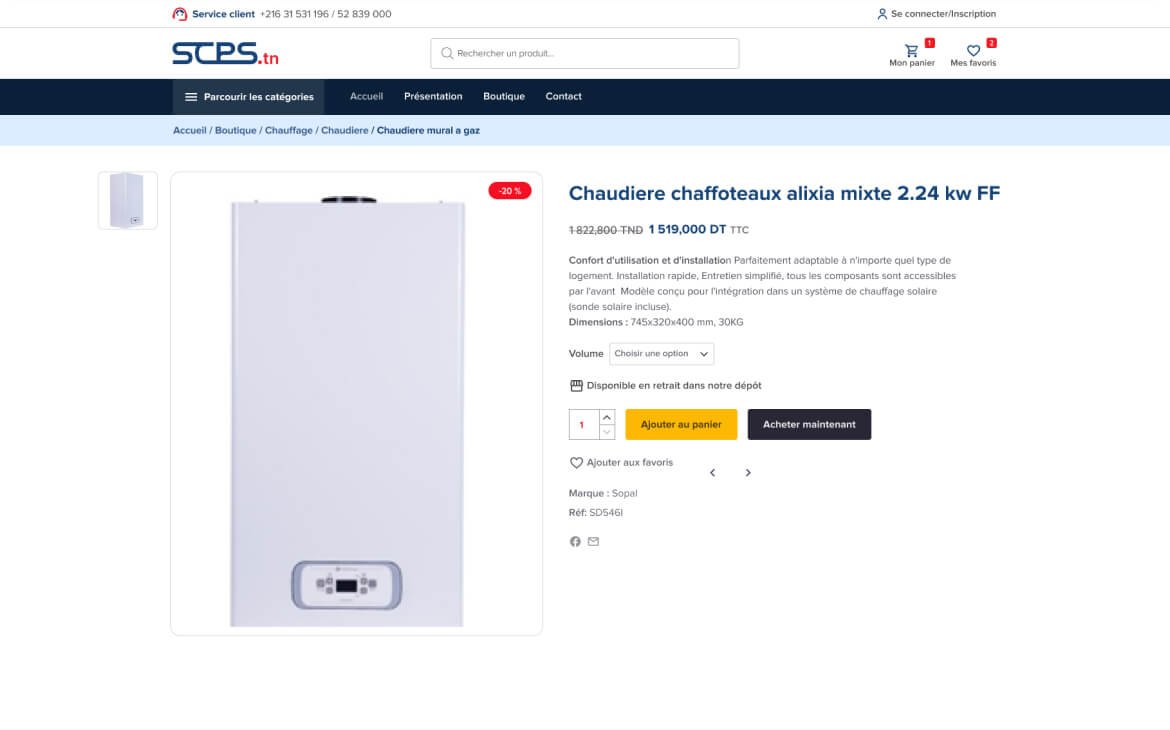The image size is (1170, 730).
Task: Select the boiler product thumbnail
Action: point(128,200)
